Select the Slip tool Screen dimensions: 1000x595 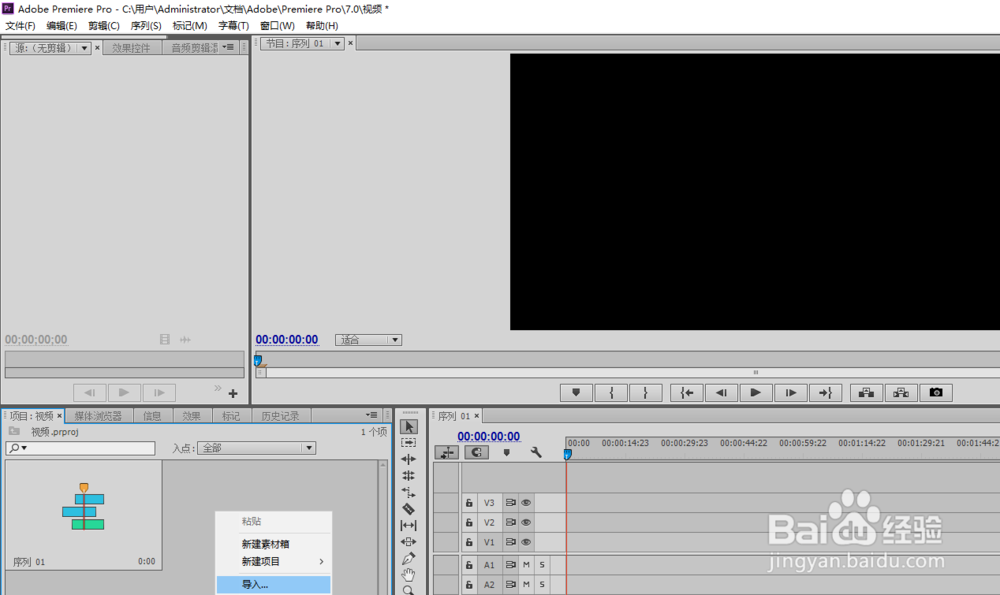tap(409, 525)
